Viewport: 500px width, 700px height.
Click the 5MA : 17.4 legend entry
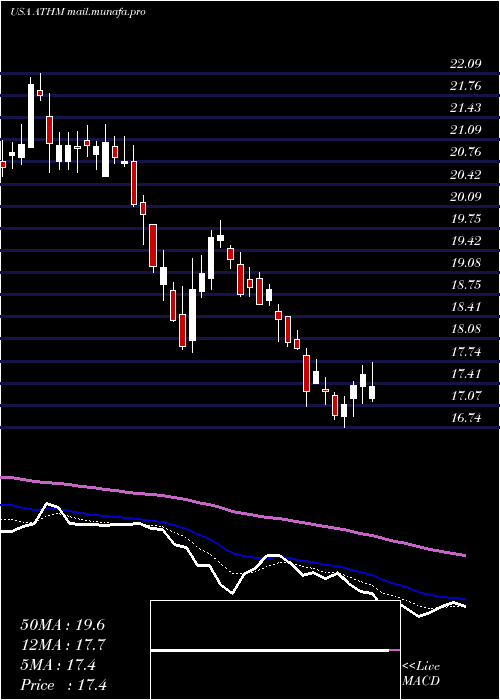tap(58, 665)
